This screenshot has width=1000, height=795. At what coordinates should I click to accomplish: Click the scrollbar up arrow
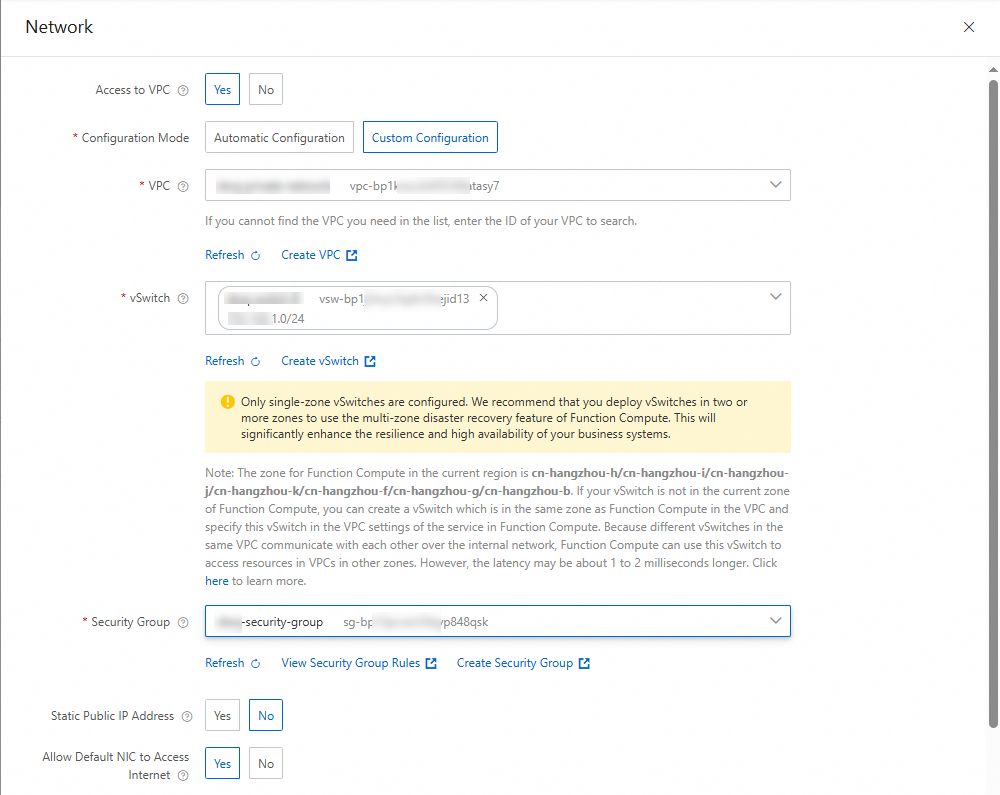pyautogui.click(x=993, y=69)
